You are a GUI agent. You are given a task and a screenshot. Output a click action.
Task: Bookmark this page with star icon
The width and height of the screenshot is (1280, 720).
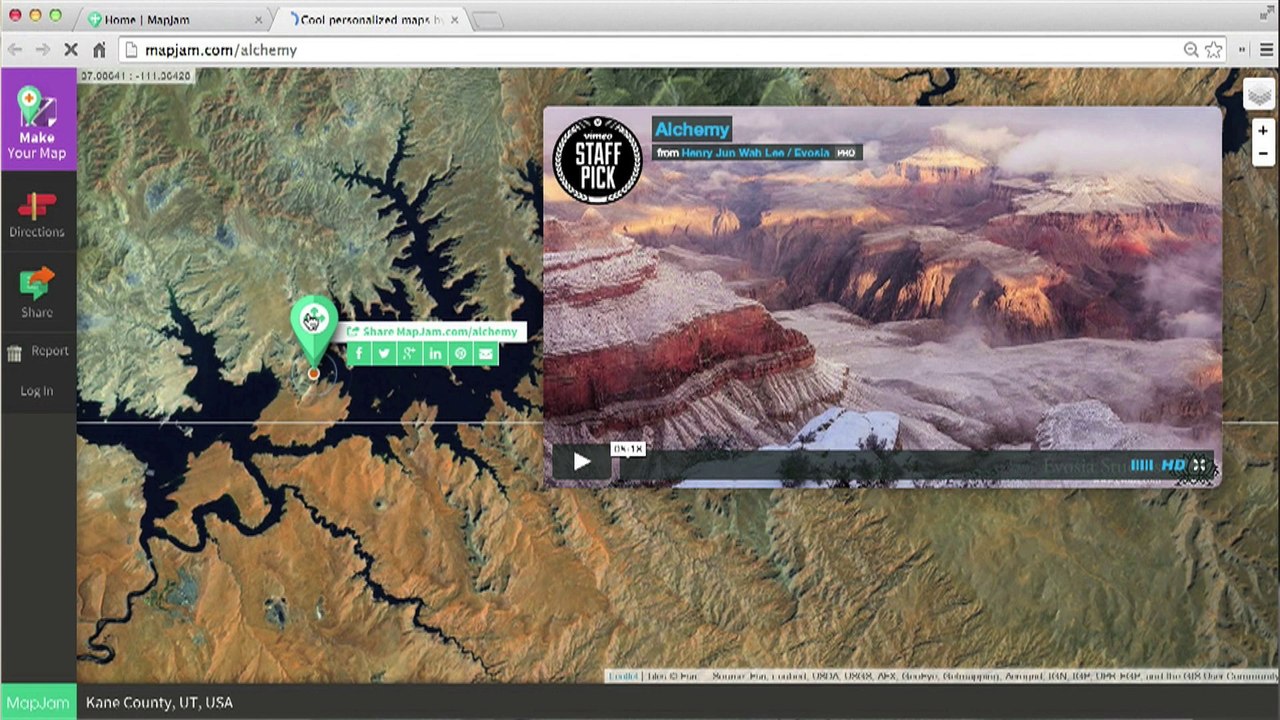click(x=1214, y=50)
